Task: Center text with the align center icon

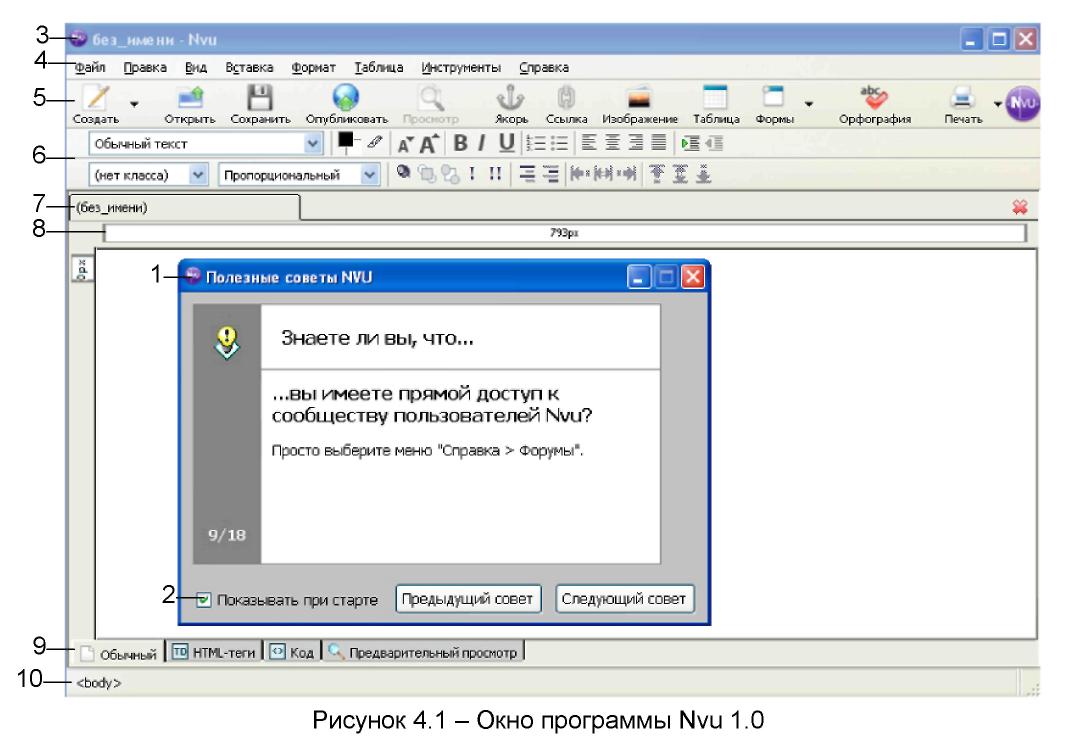Action: [x=613, y=142]
